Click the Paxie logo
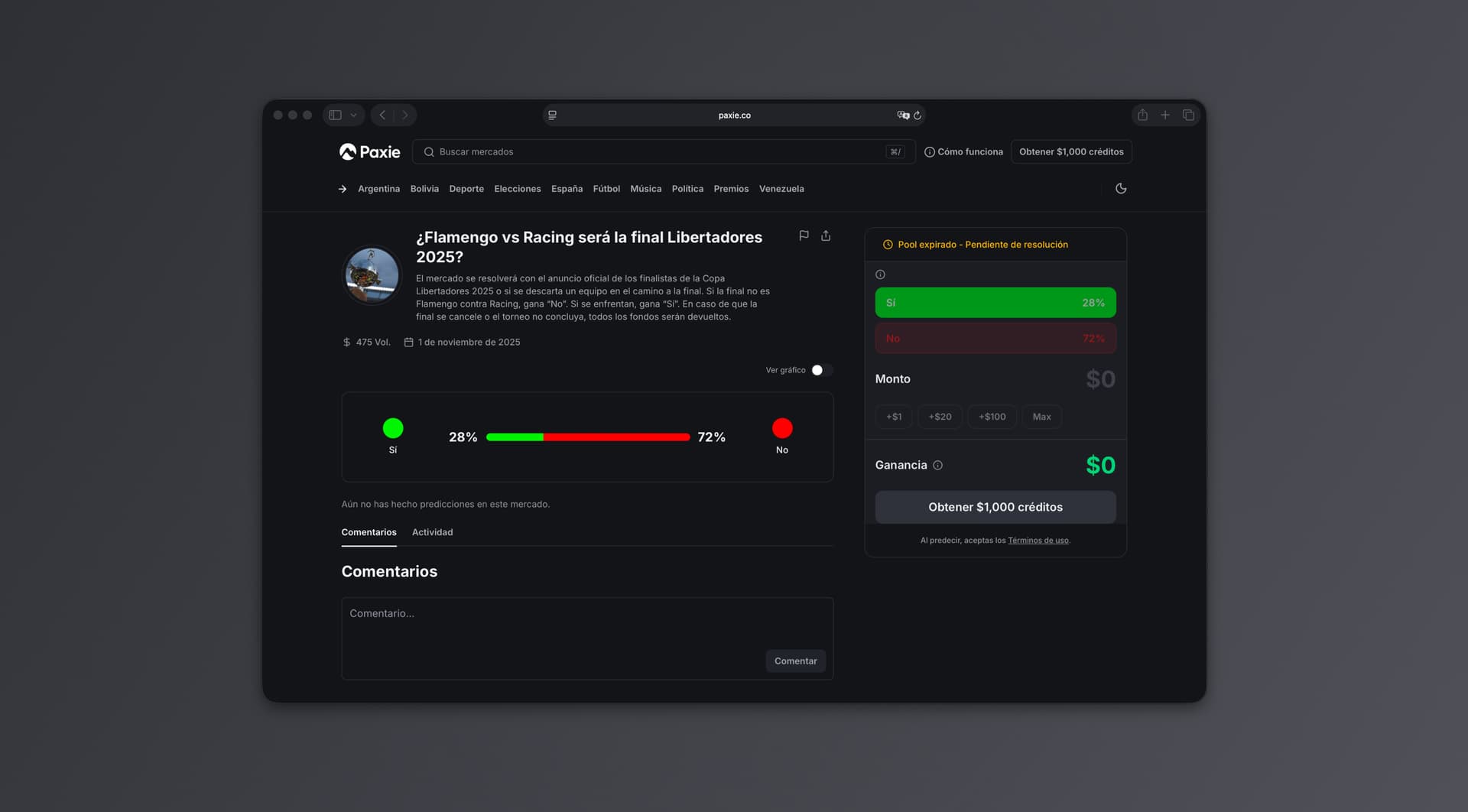This screenshot has width=1468, height=812. click(370, 152)
